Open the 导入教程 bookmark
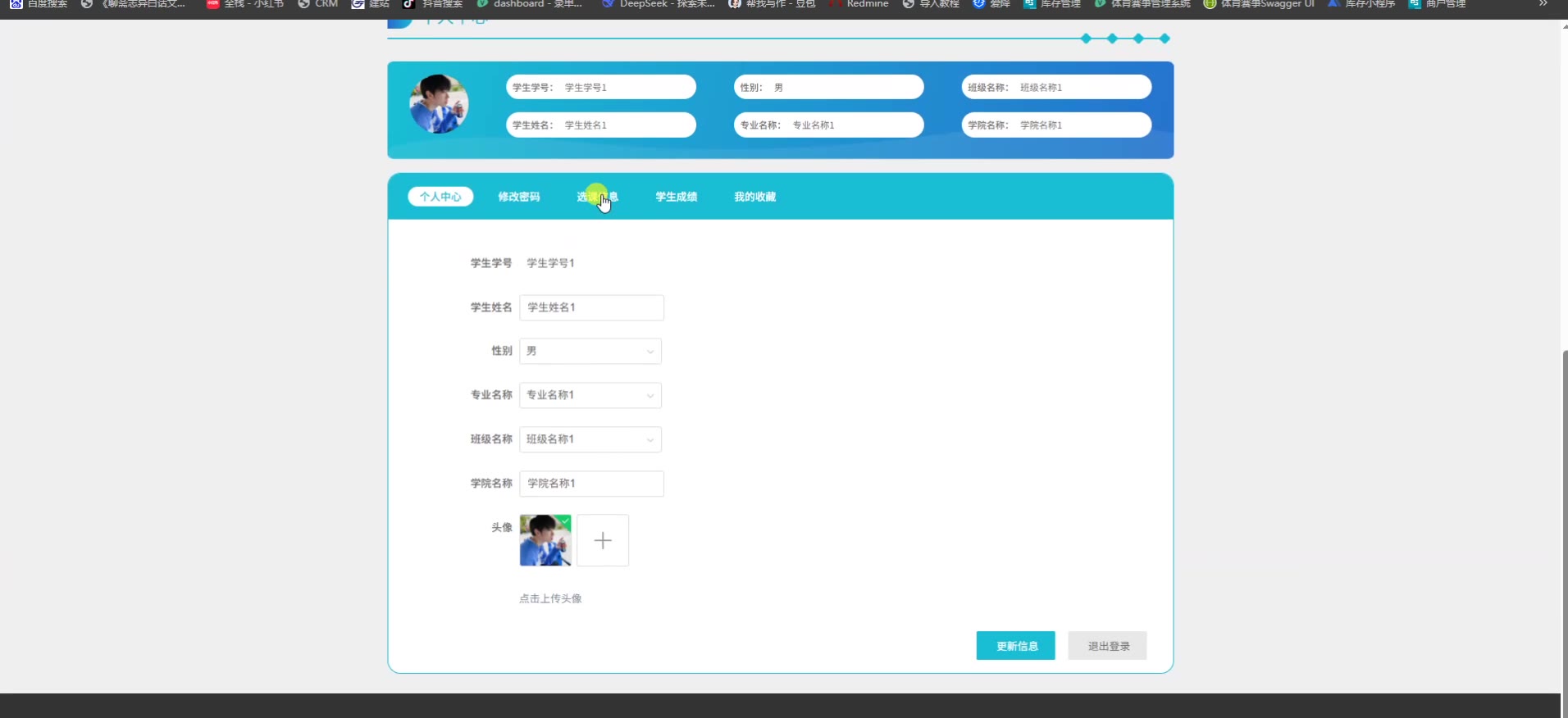This screenshot has width=1568, height=718. [930, 4]
